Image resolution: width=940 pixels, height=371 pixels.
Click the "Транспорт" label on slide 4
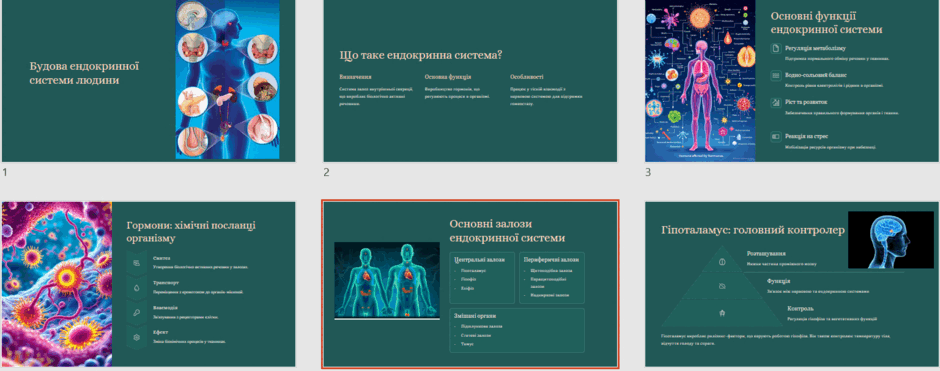click(166, 283)
